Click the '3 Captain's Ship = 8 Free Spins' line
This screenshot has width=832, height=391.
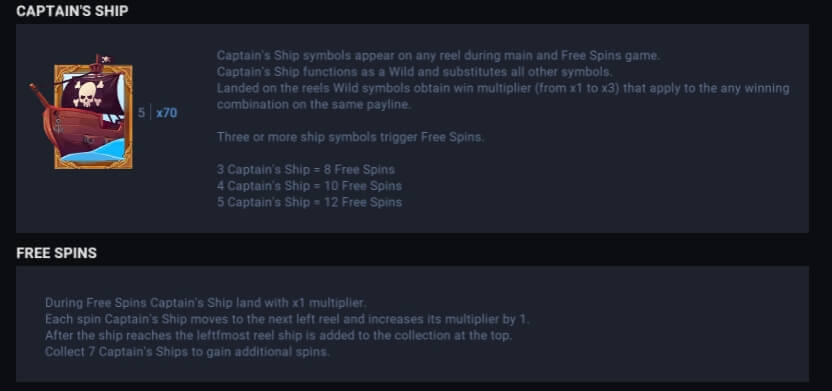coord(306,170)
